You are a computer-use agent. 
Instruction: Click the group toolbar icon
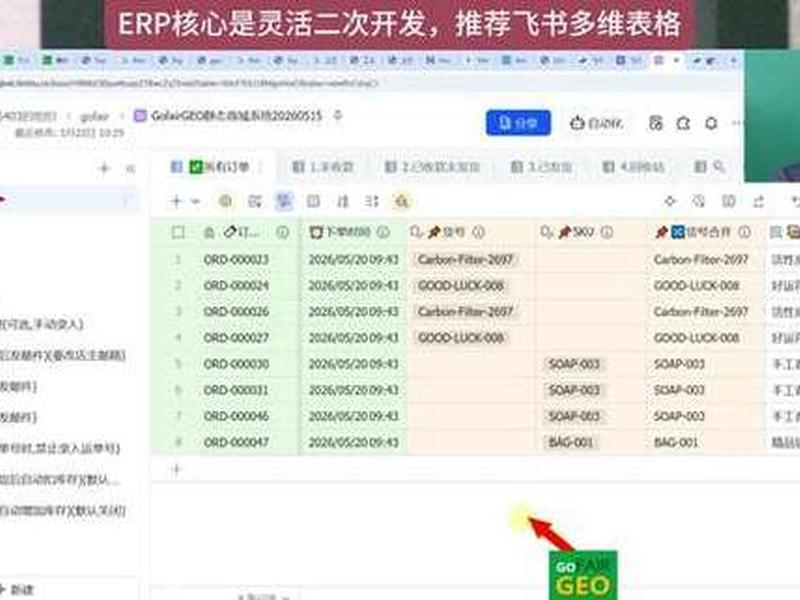pos(313,202)
